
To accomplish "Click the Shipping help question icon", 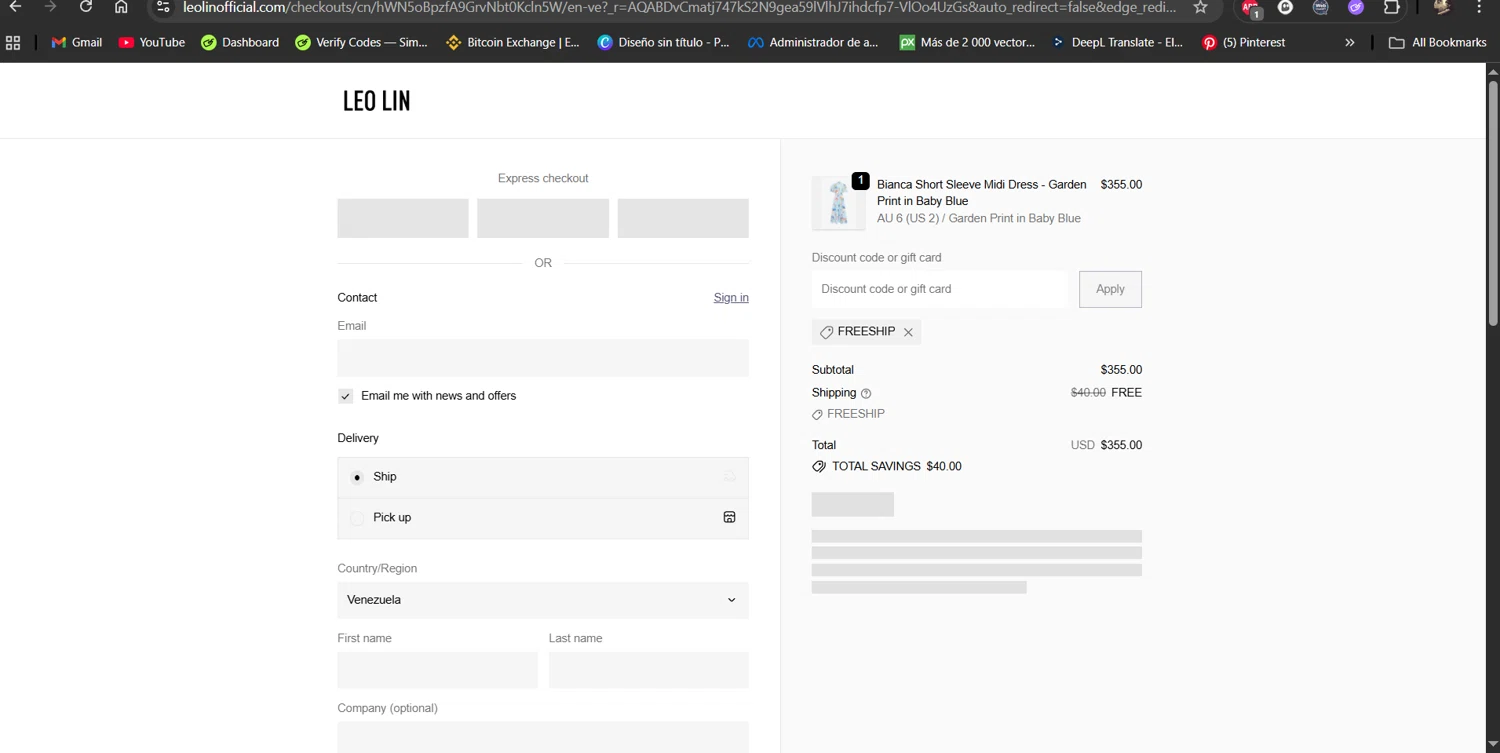I will click(x=866, y=394).
